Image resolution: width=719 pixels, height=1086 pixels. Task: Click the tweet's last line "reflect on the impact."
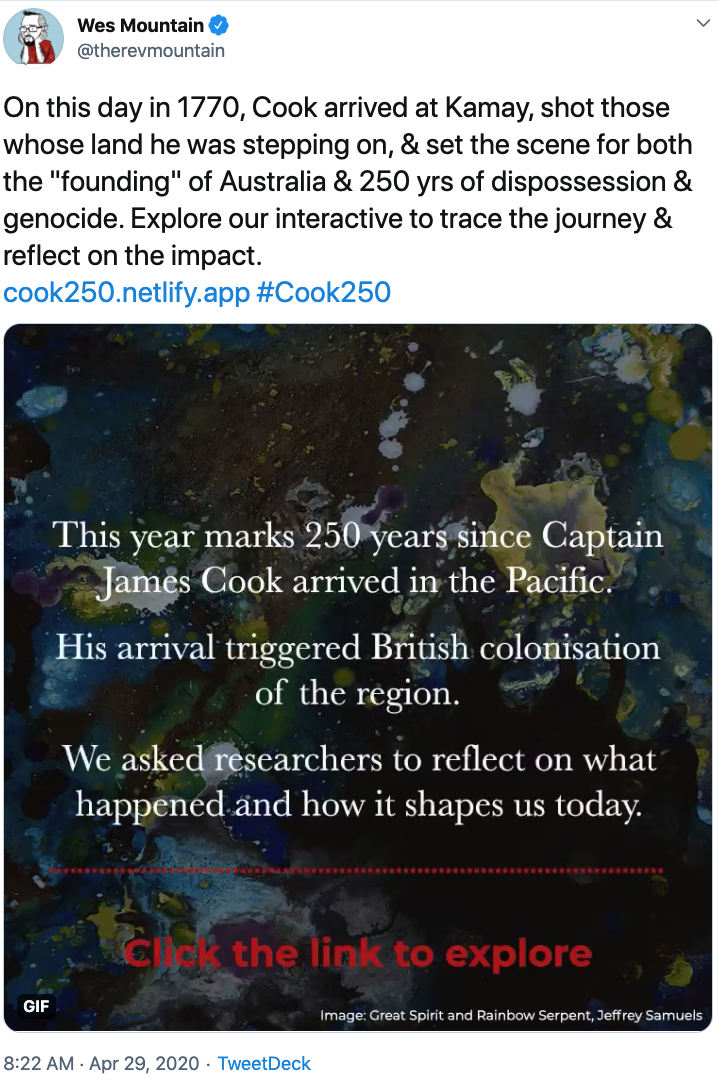tap(132, 255)
